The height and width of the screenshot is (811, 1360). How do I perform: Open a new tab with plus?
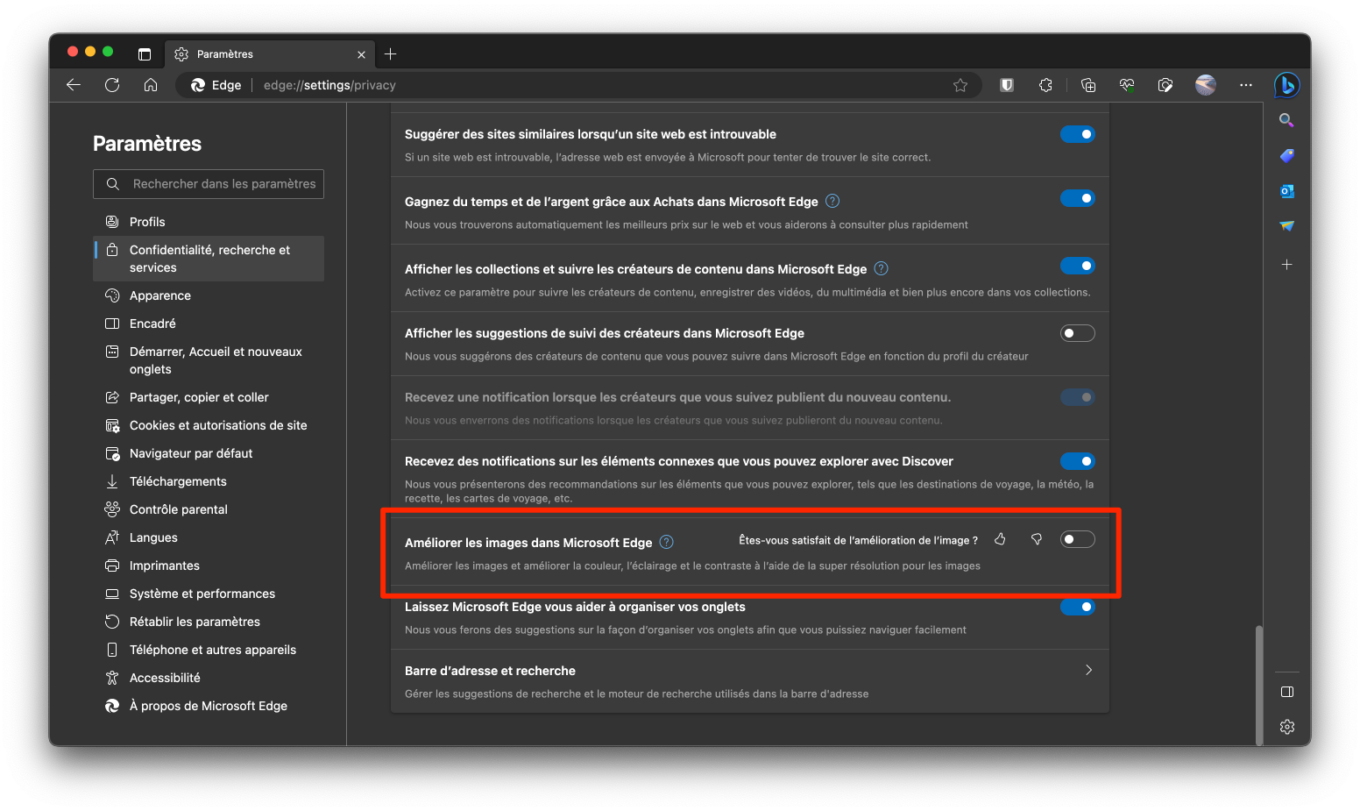tap(390, 54)
